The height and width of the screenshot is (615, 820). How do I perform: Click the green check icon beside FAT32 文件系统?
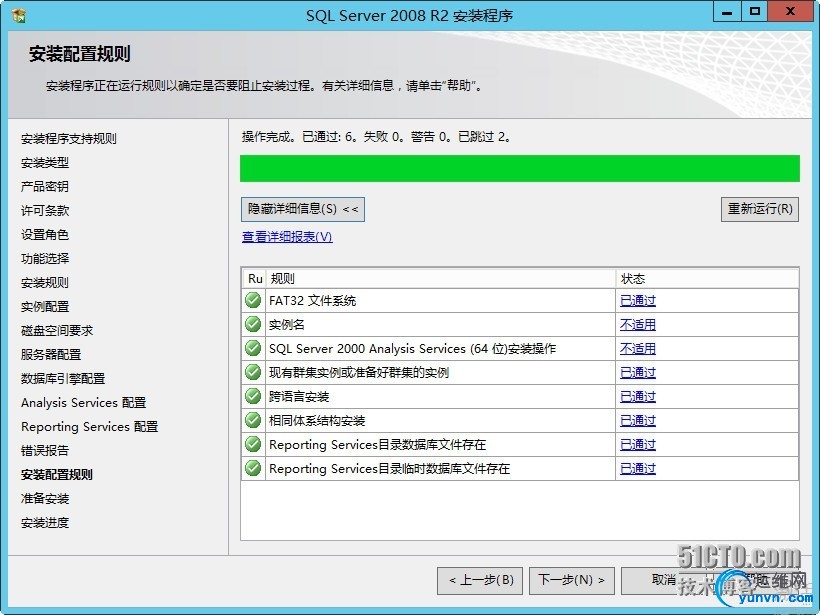pyautogui.click(x=253, y=300)
